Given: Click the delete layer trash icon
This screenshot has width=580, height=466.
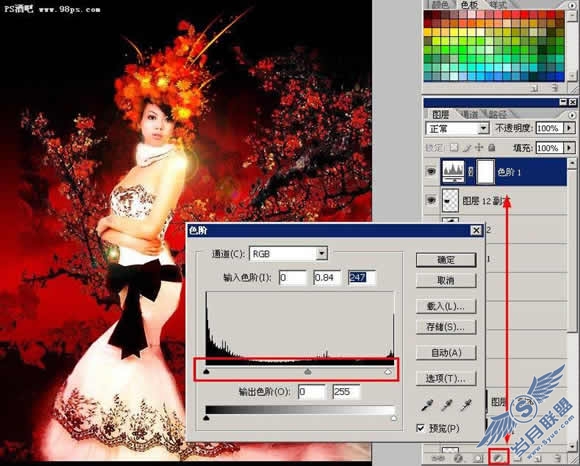Looking at the screenshot, I should (558, 458).
